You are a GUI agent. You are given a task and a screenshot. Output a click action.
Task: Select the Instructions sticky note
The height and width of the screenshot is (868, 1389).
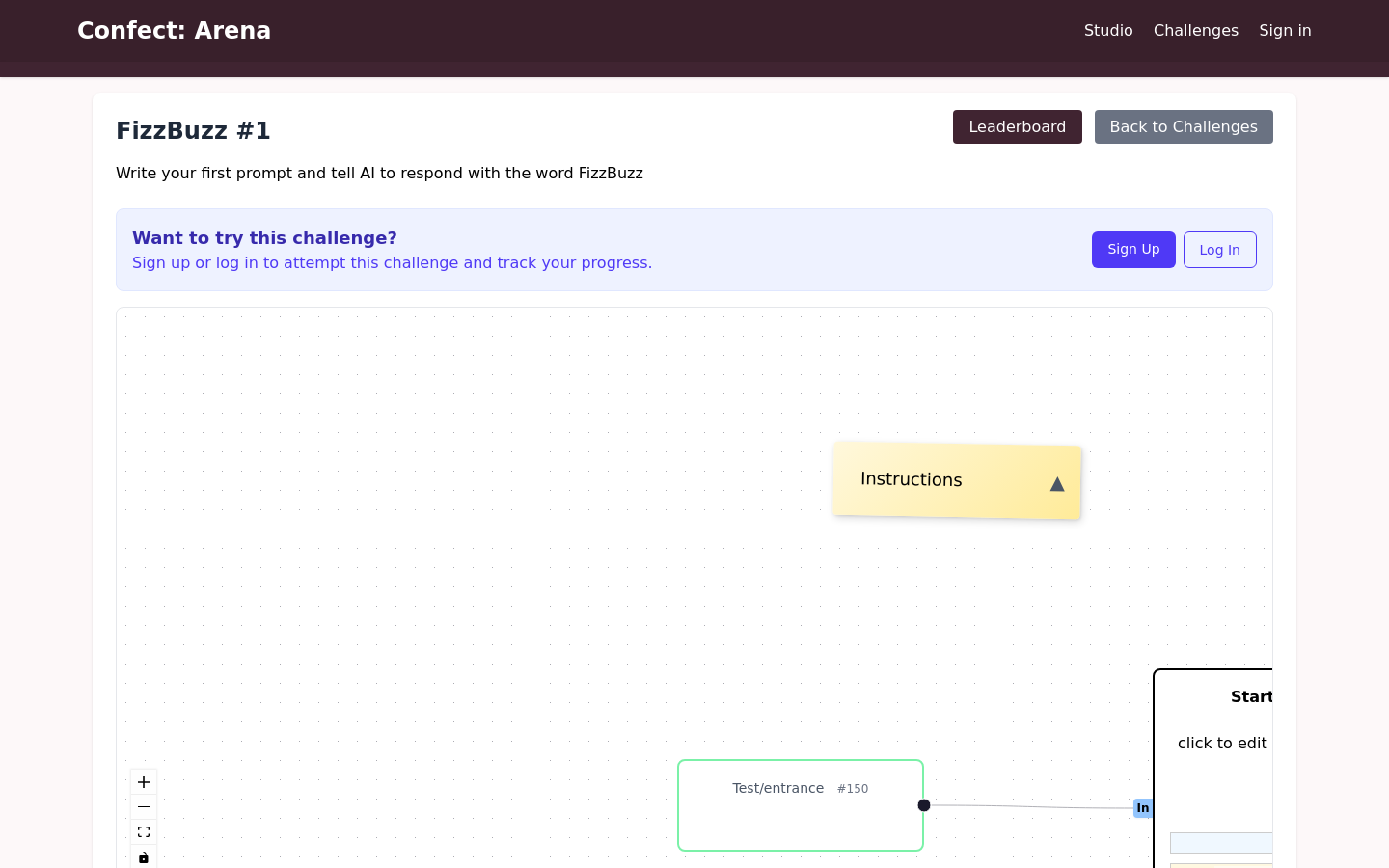957,480
